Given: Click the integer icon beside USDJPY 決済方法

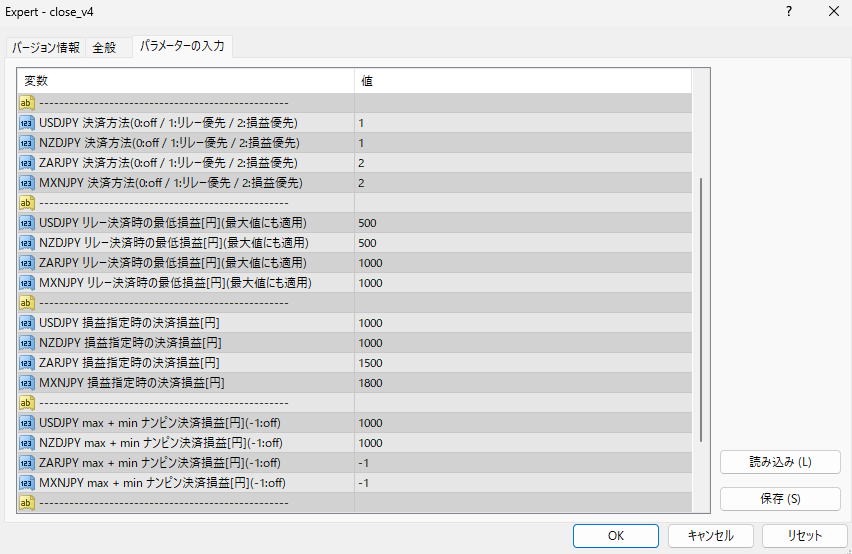Looking at the screenshot, I should tap(27, 123).
